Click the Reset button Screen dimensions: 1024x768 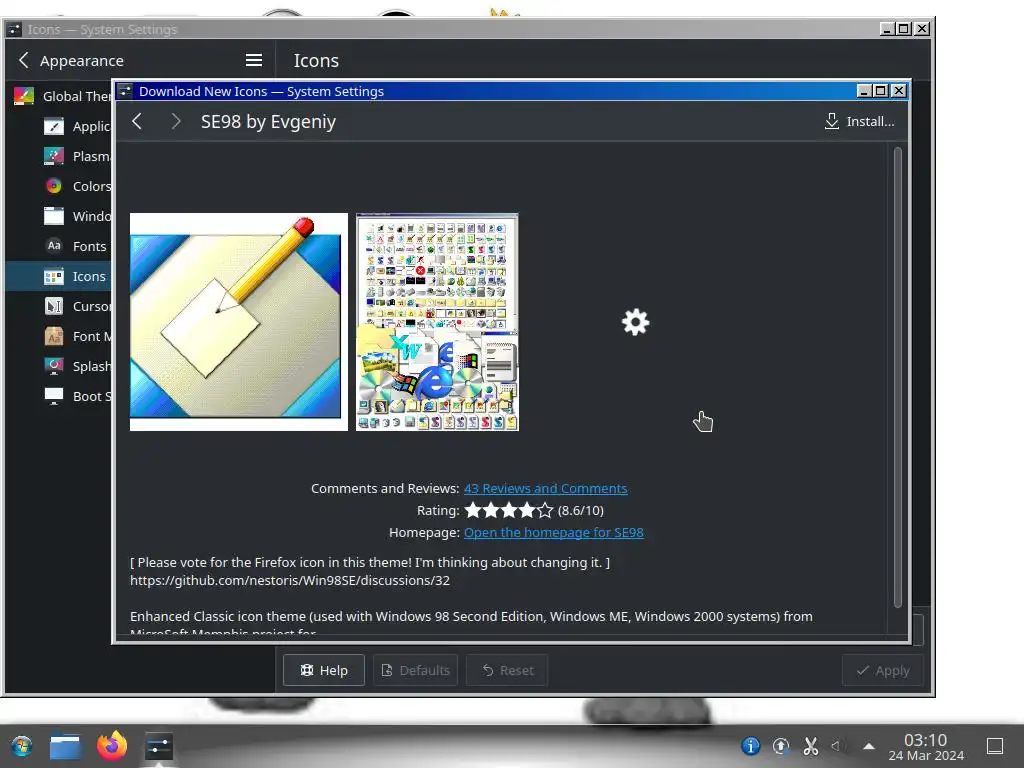coord(507,670)
